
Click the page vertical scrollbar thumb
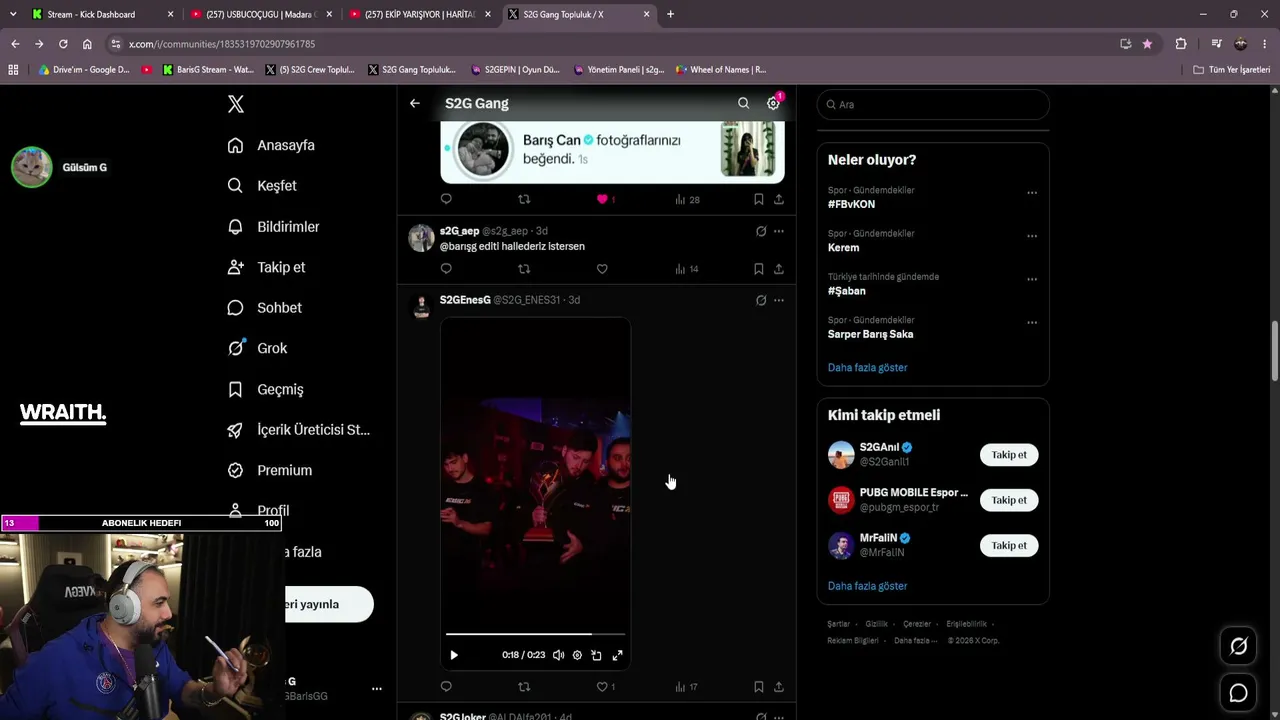click(1275, 350)
